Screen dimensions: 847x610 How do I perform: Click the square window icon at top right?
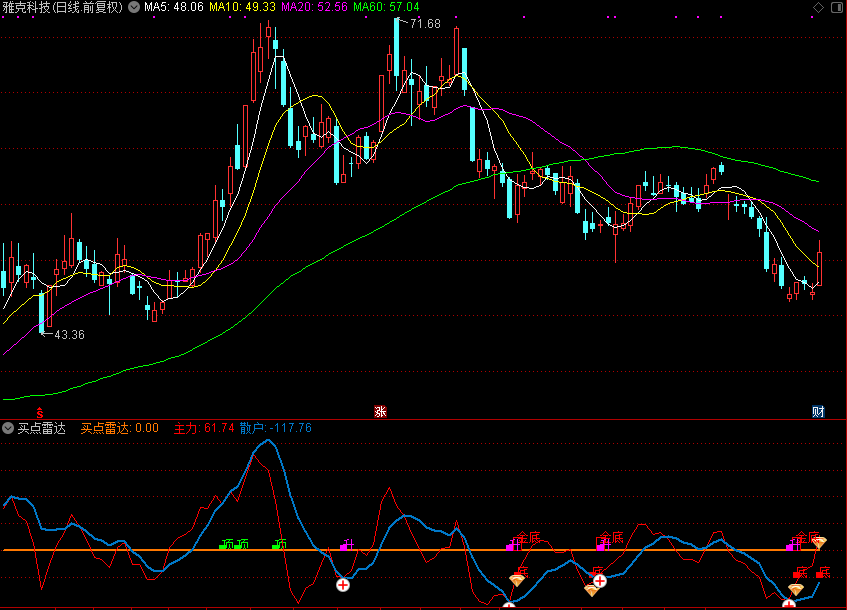pos(835,7)
